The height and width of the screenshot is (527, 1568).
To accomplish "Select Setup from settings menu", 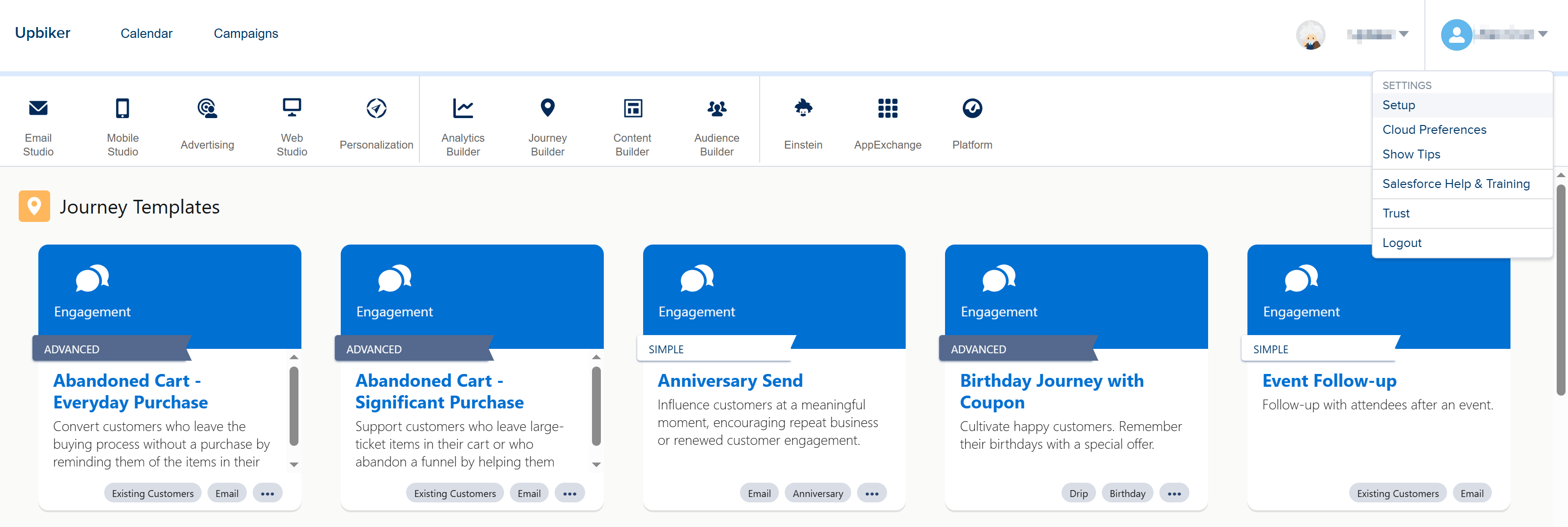I will (x=1462, y=105).
